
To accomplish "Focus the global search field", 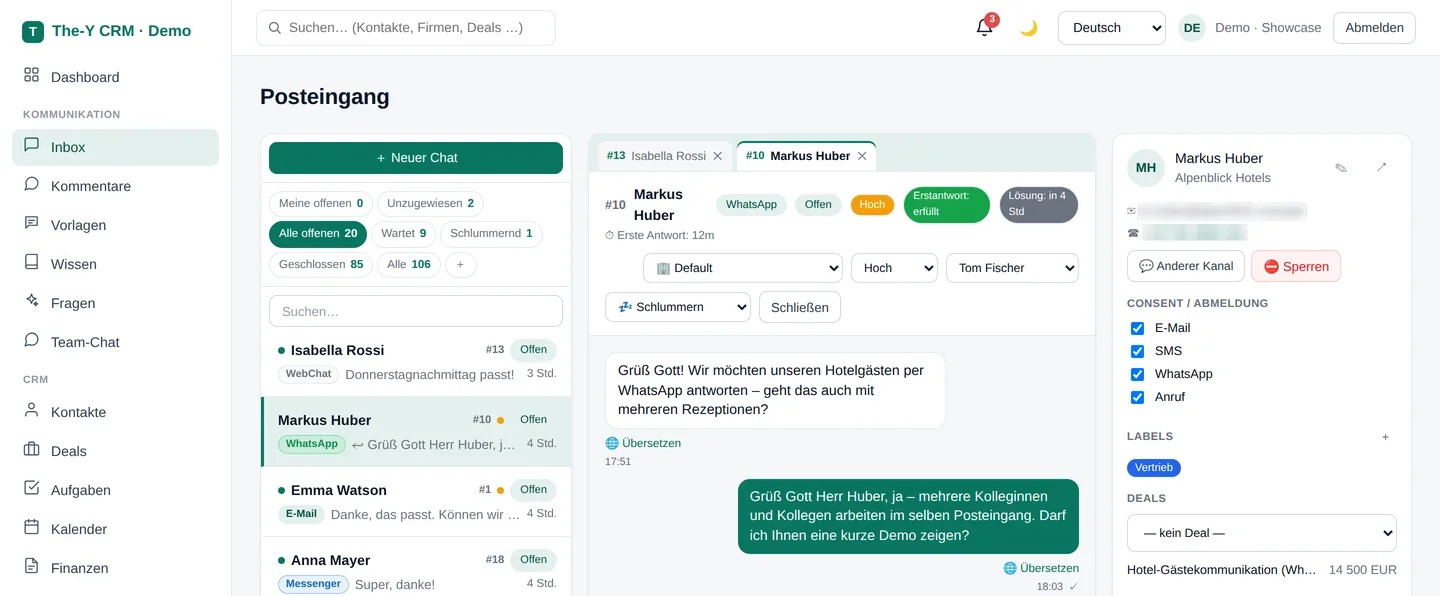I will click(406, 28).
